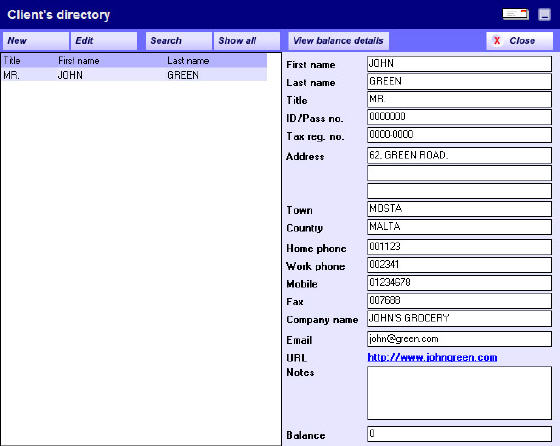The image size is (560, 446).
Task: Open the Search clients function
Action: [x=179, y=41]
